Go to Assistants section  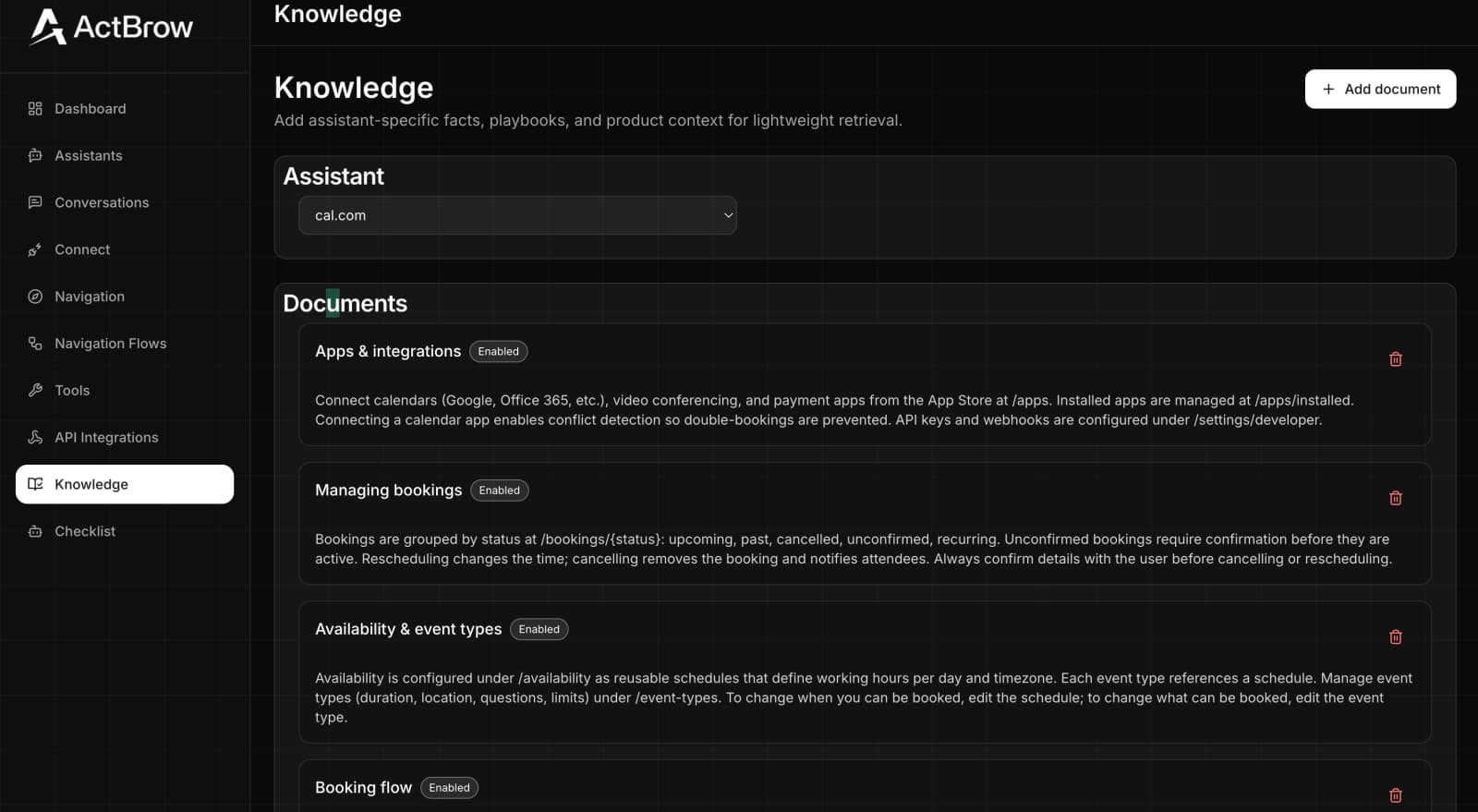coord(125,155)
